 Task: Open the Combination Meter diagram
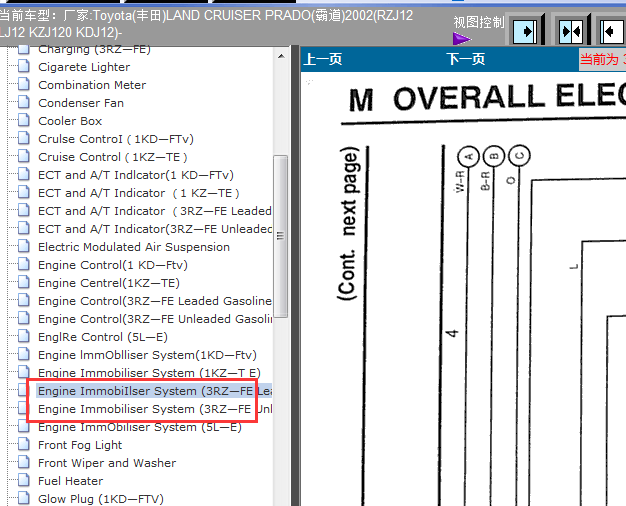click(x=92, y=85)
